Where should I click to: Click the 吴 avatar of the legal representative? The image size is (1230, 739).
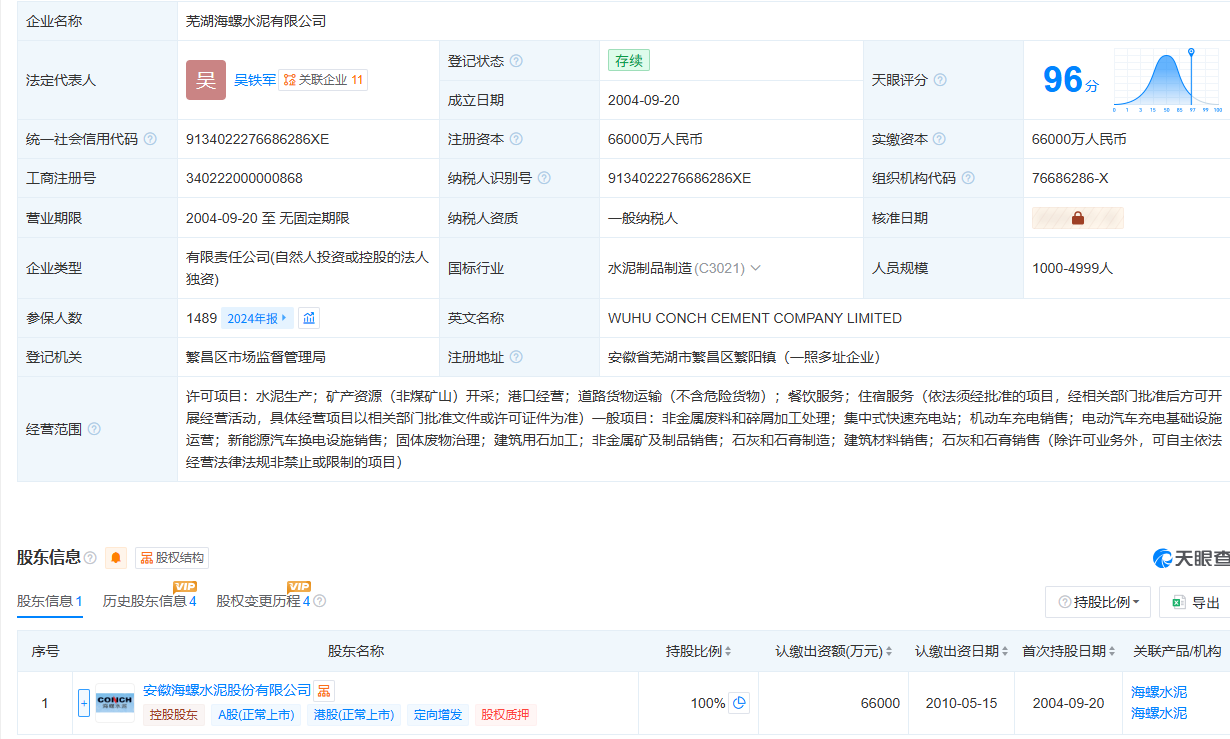pyautogui.click(x=206, y=80)
